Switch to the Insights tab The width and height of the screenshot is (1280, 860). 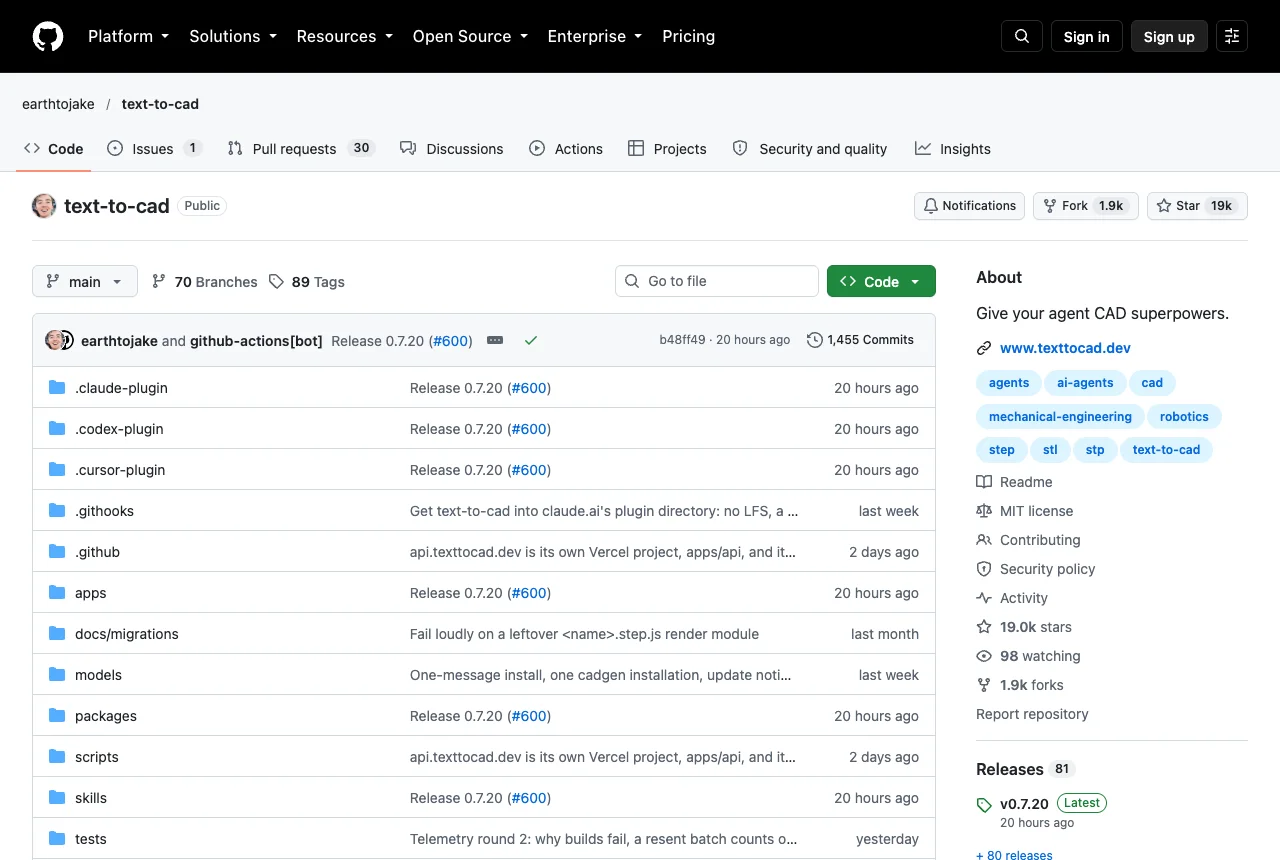953,149
